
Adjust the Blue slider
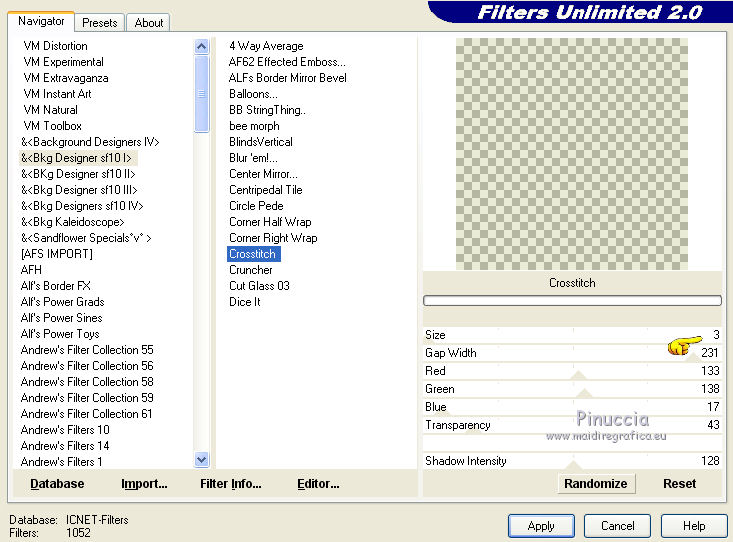pyautogui.click(x=572, y=407)
